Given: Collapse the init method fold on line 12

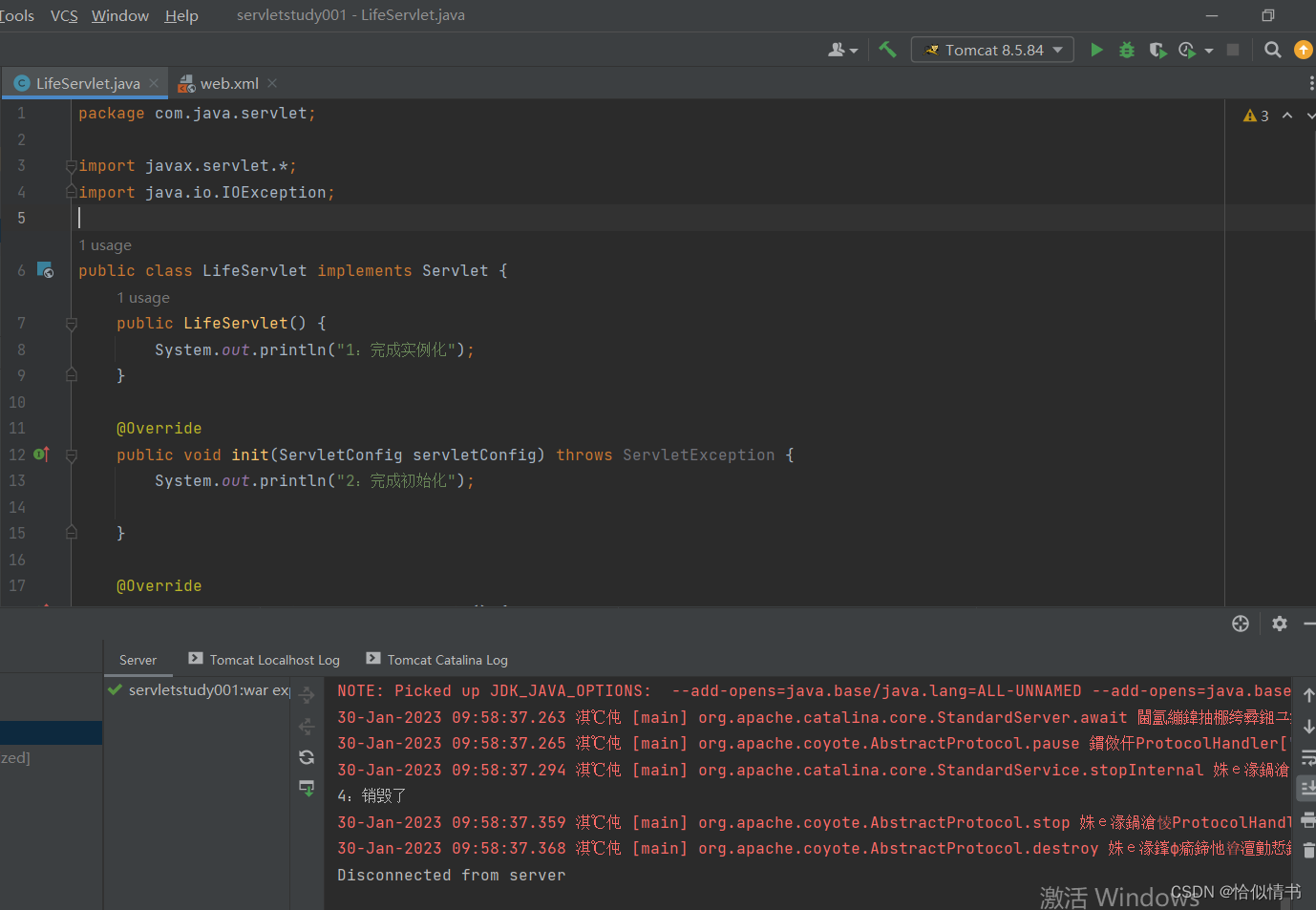Looking at the screenshot, I should pos(71,455).
